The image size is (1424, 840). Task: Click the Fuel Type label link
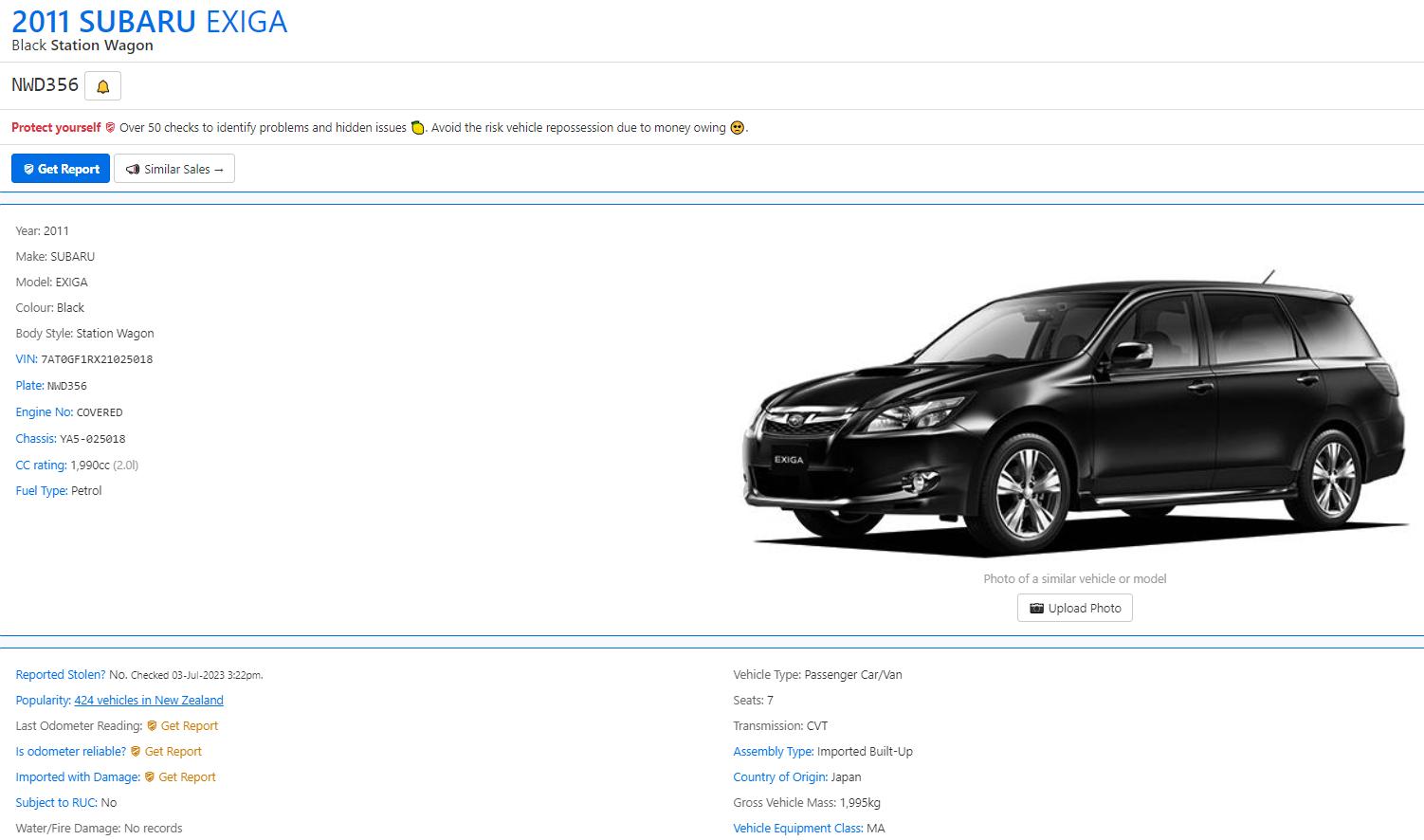pos(42,490)
